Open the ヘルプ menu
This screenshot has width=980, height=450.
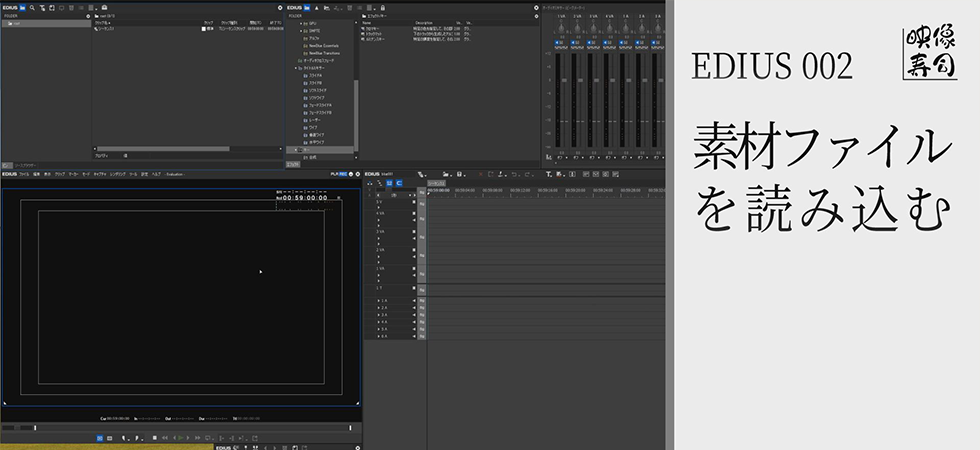[x=156, y=174]
